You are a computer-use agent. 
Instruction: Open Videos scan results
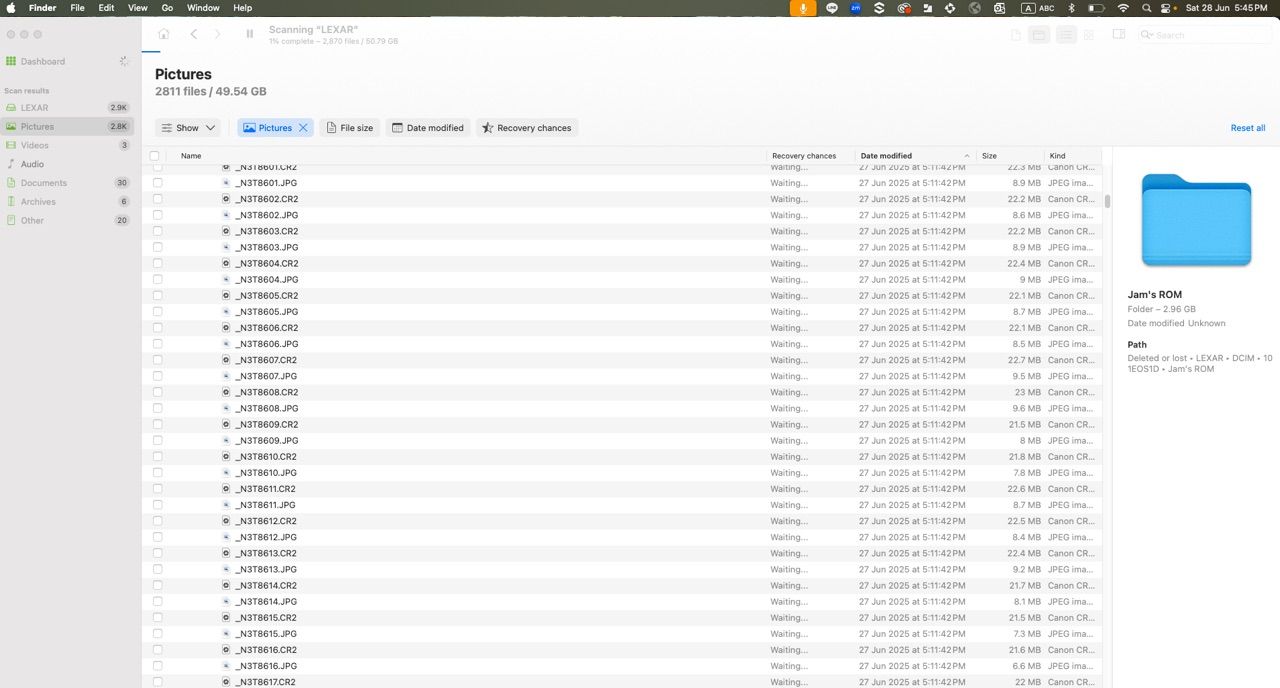[68, 145]
